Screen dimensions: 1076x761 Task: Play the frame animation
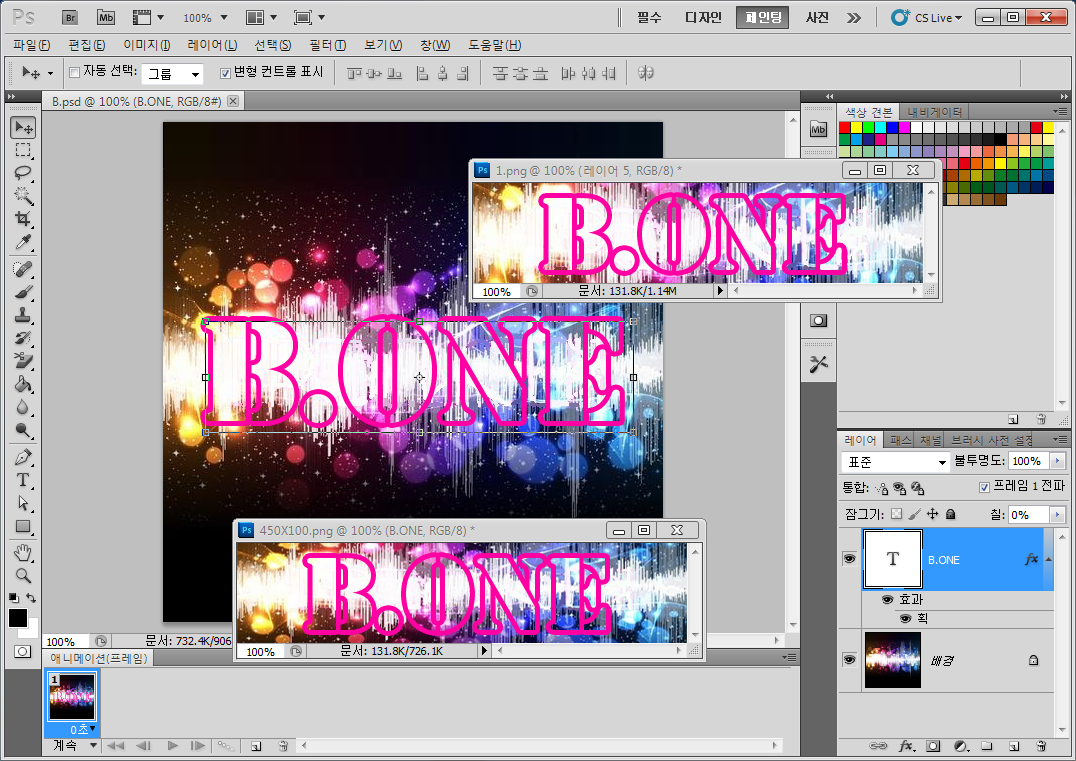172,746
